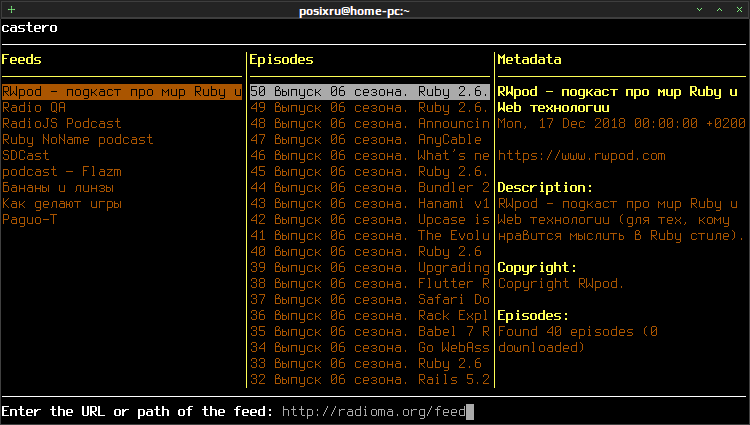This screenshot has width=750, height=425.
Task: Select episode 43 Hanami v1
Action: pos(370,204)
